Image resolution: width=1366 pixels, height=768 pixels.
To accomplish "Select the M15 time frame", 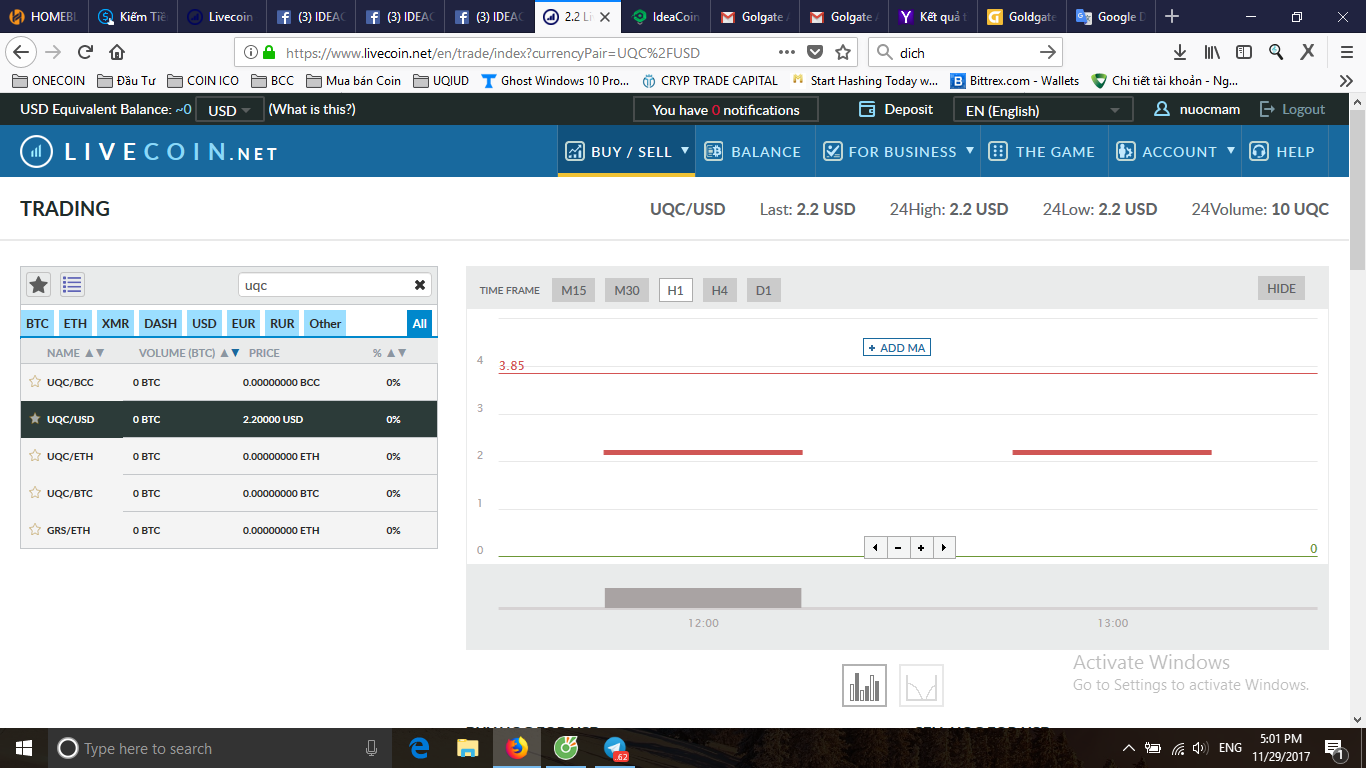I will coord(574,290).
